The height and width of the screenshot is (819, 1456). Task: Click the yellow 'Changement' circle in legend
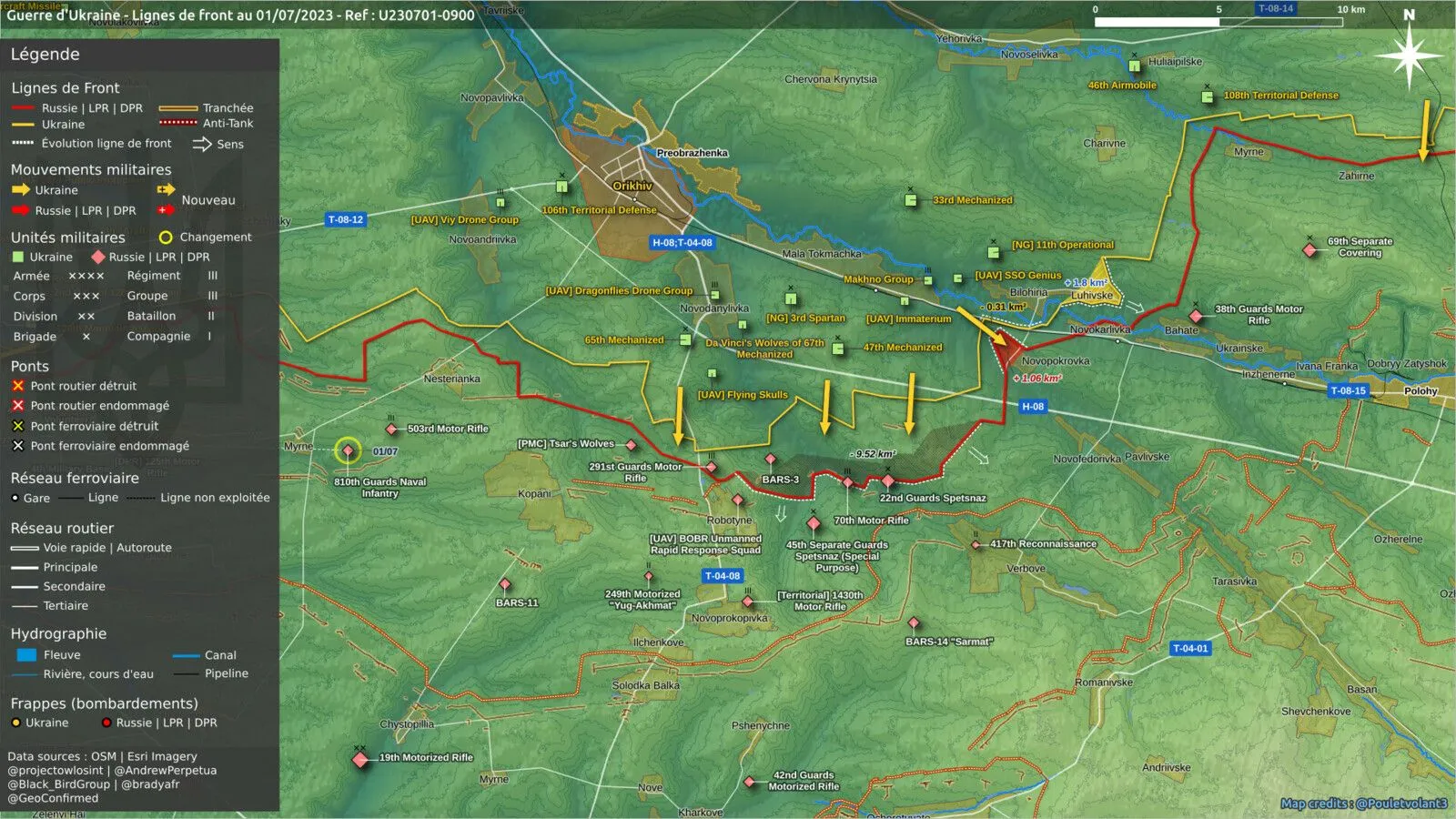(166, 238)
